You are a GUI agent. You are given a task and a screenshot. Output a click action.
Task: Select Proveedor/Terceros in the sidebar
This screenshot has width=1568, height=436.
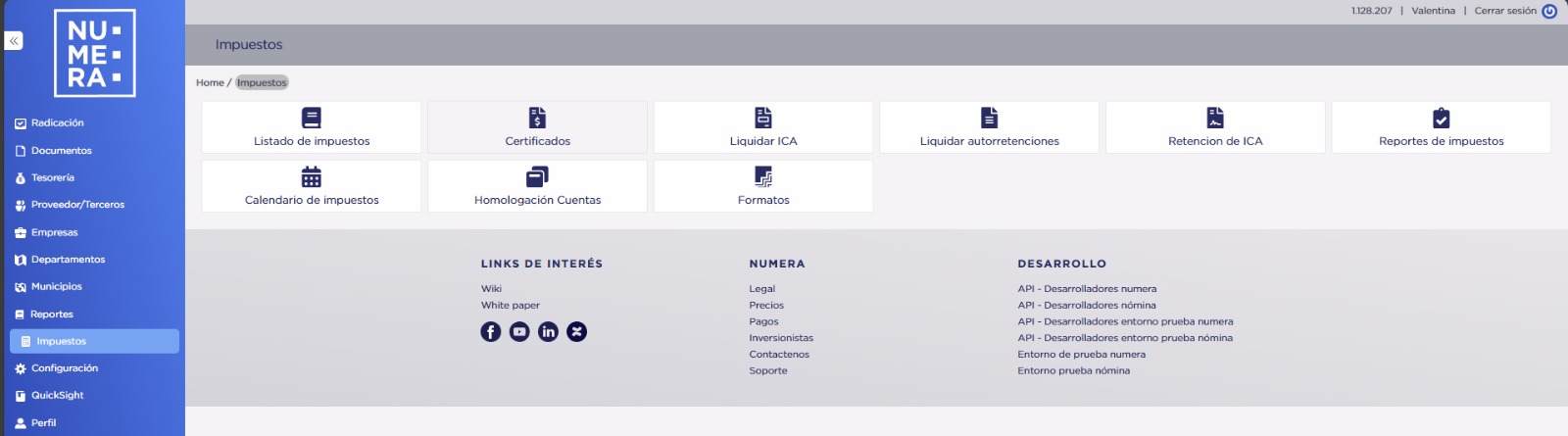coord(77,205)
